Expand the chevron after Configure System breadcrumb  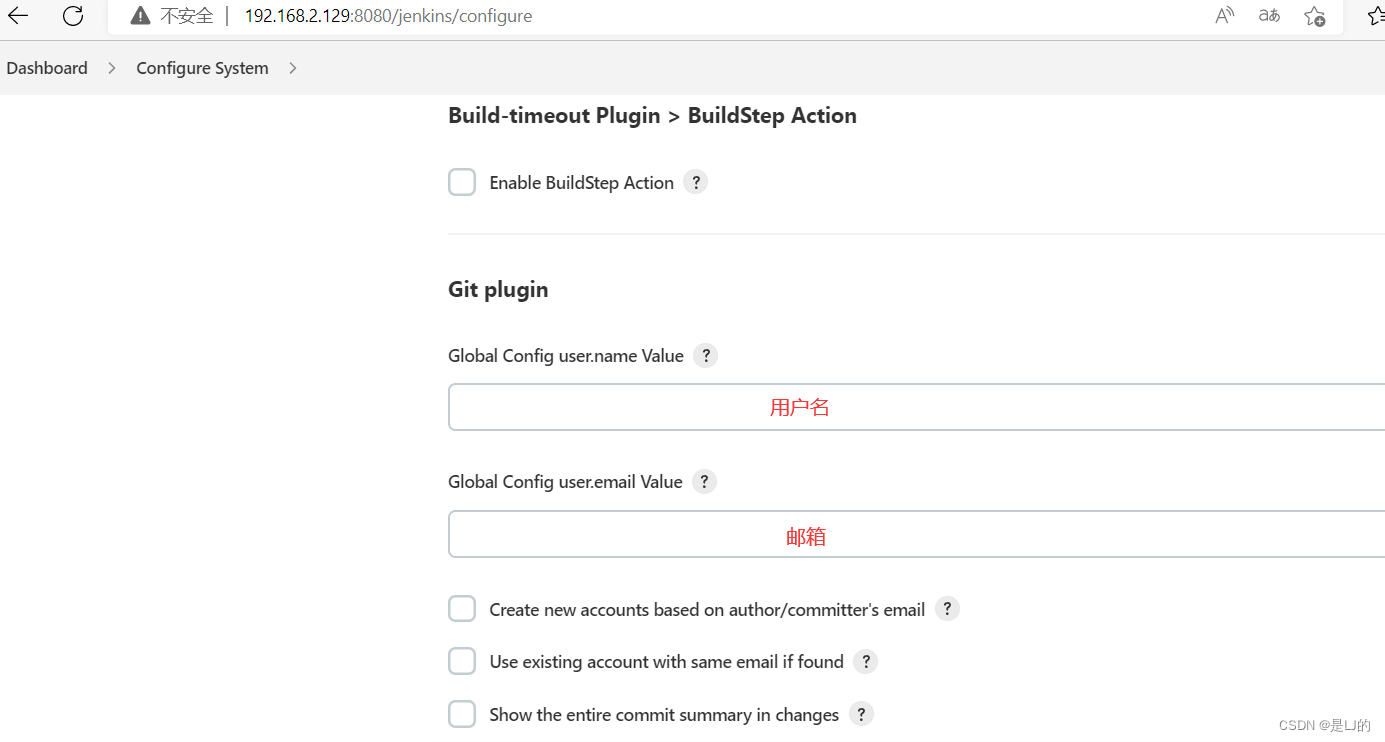293,68
